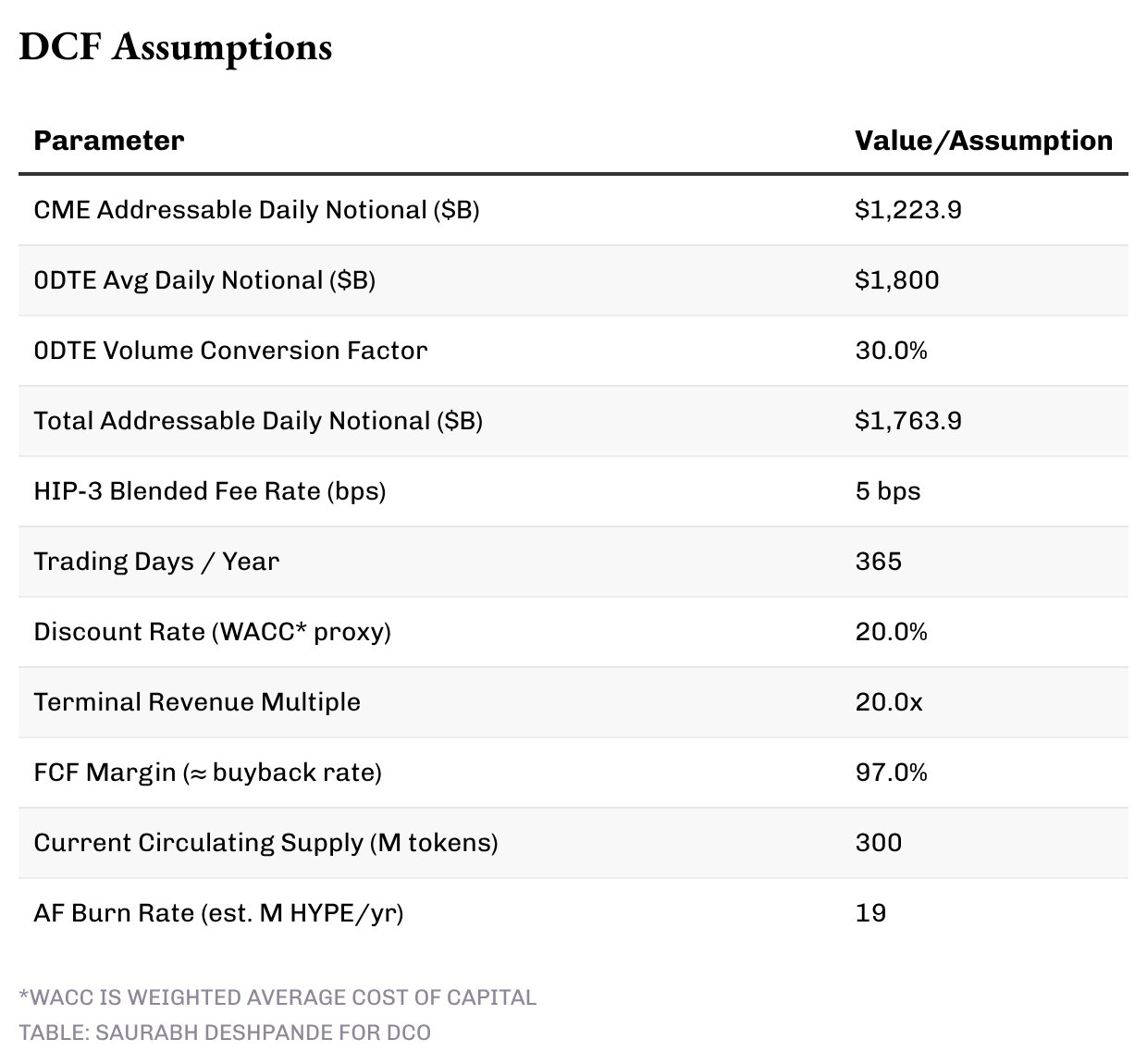Click the Total Addressable Daily Notional label
The height and width of the screenshot is (1064, 1147).
258,421
